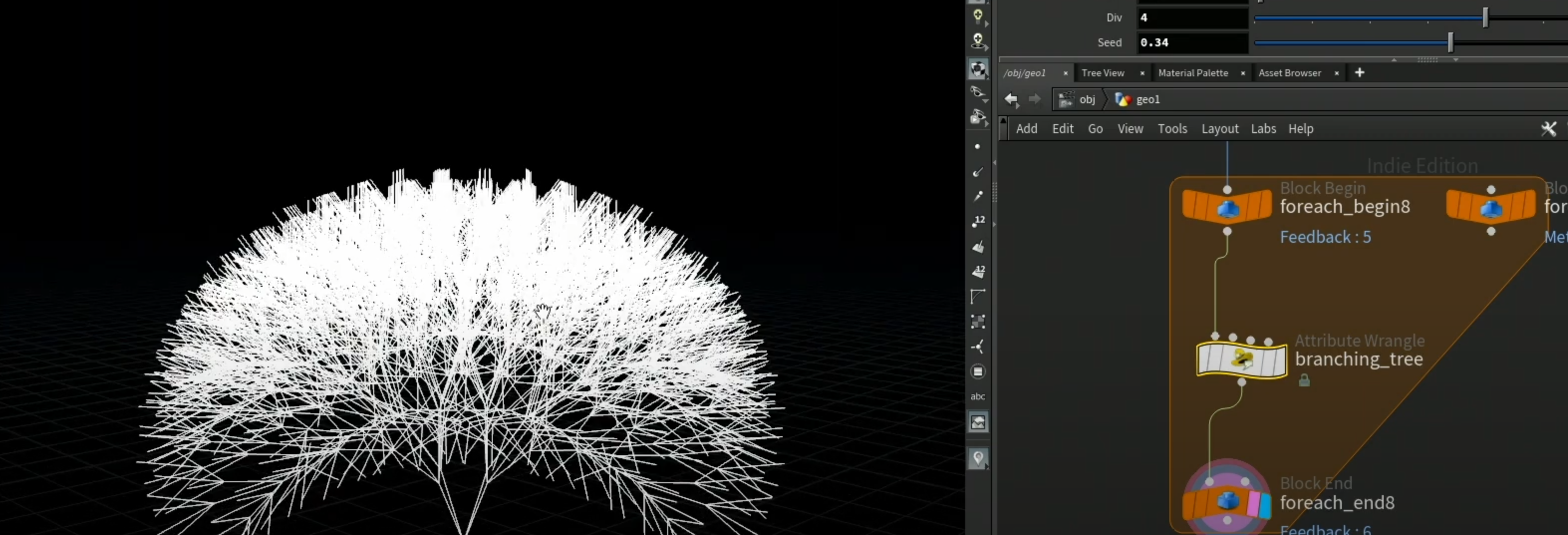Toggle the hulls display option

(978, 297)
